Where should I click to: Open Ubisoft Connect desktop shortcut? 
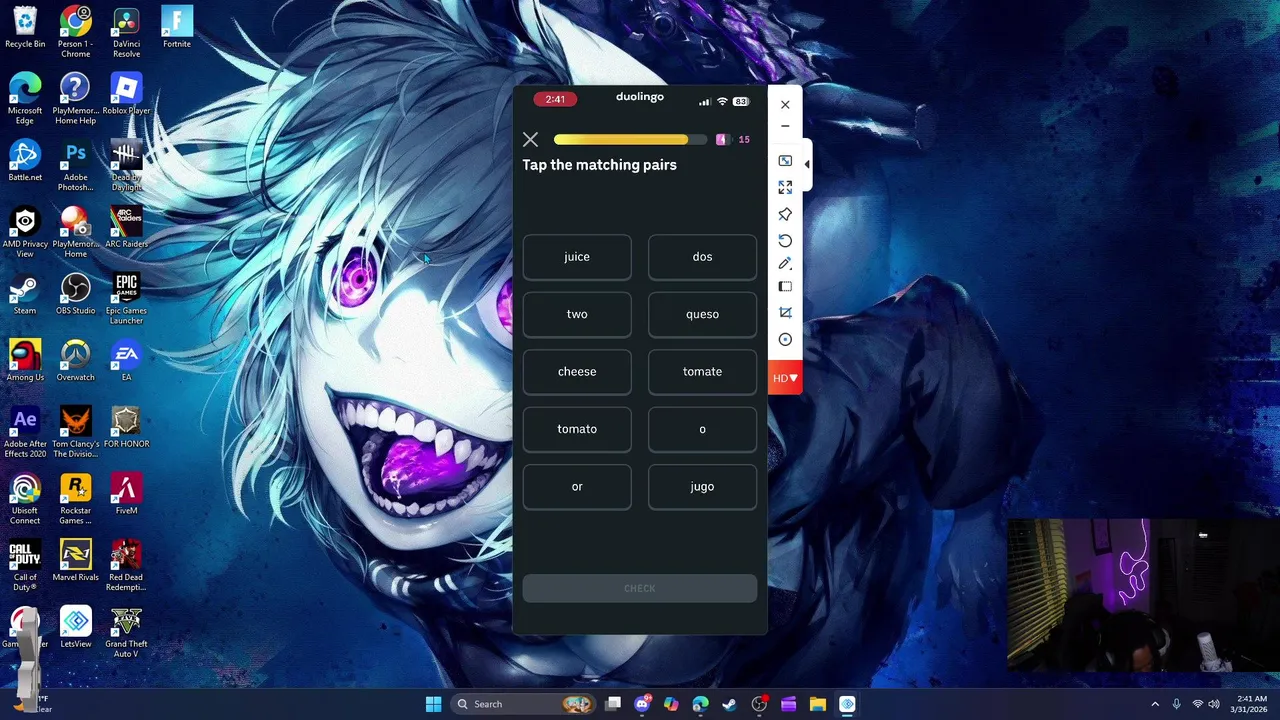click(25, 499)
